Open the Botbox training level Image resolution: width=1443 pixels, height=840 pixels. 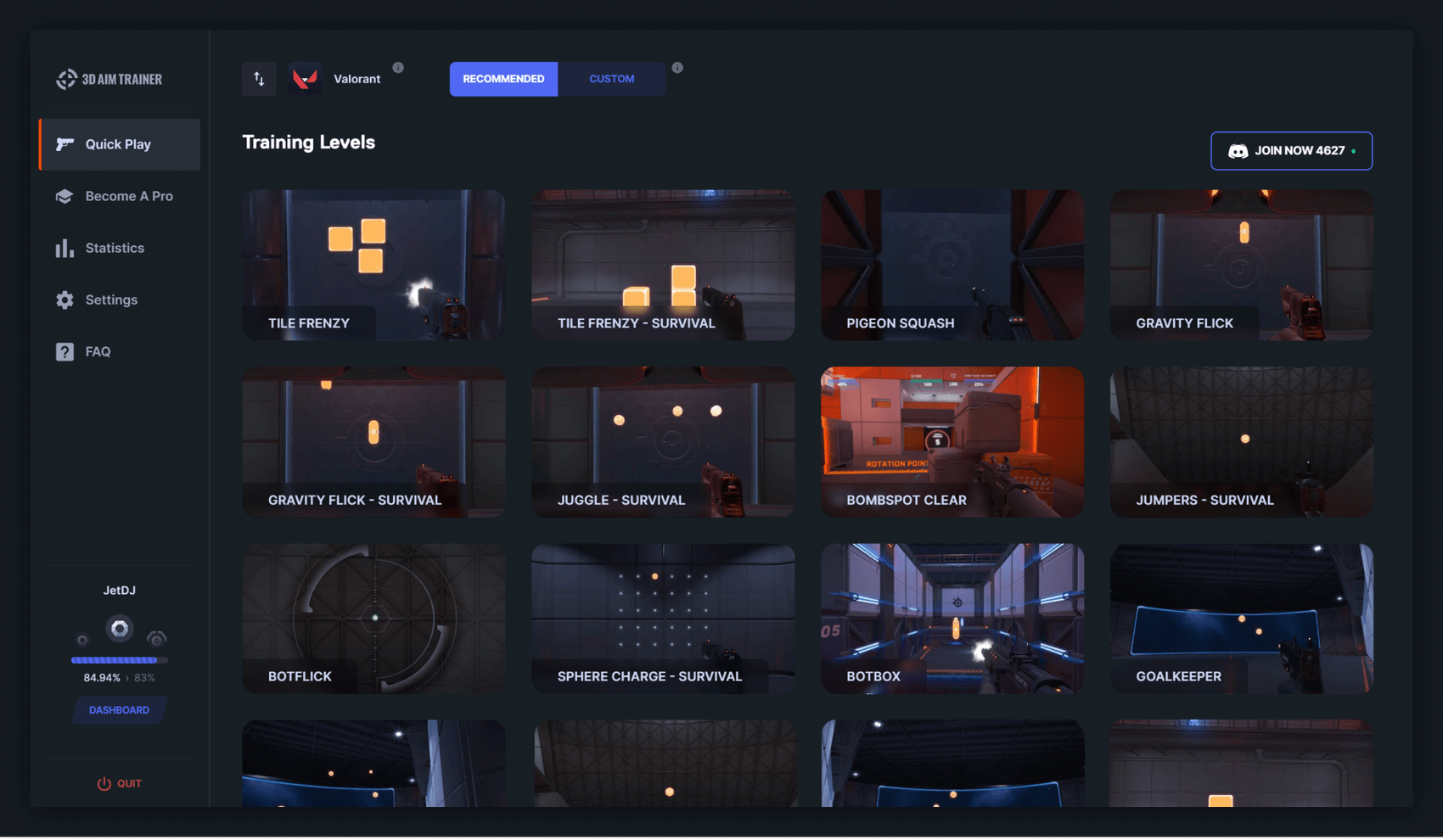pyautogui.click(x=952, y=619)
